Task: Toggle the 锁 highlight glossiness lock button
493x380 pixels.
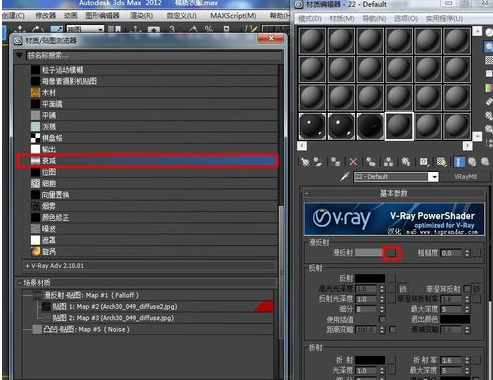Action: [403, 289]
